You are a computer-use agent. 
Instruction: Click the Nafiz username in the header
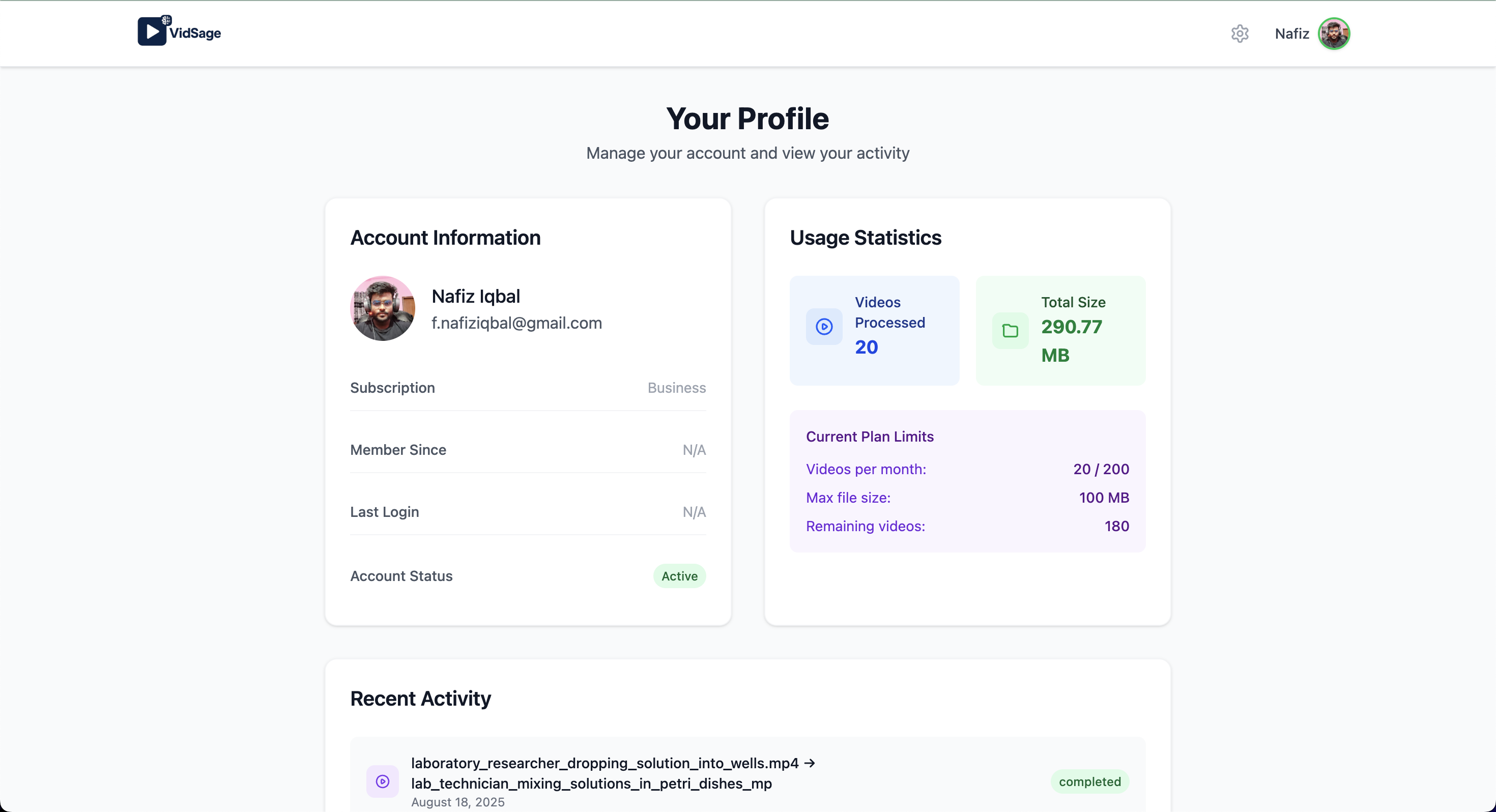click(x=1291, y=34)
